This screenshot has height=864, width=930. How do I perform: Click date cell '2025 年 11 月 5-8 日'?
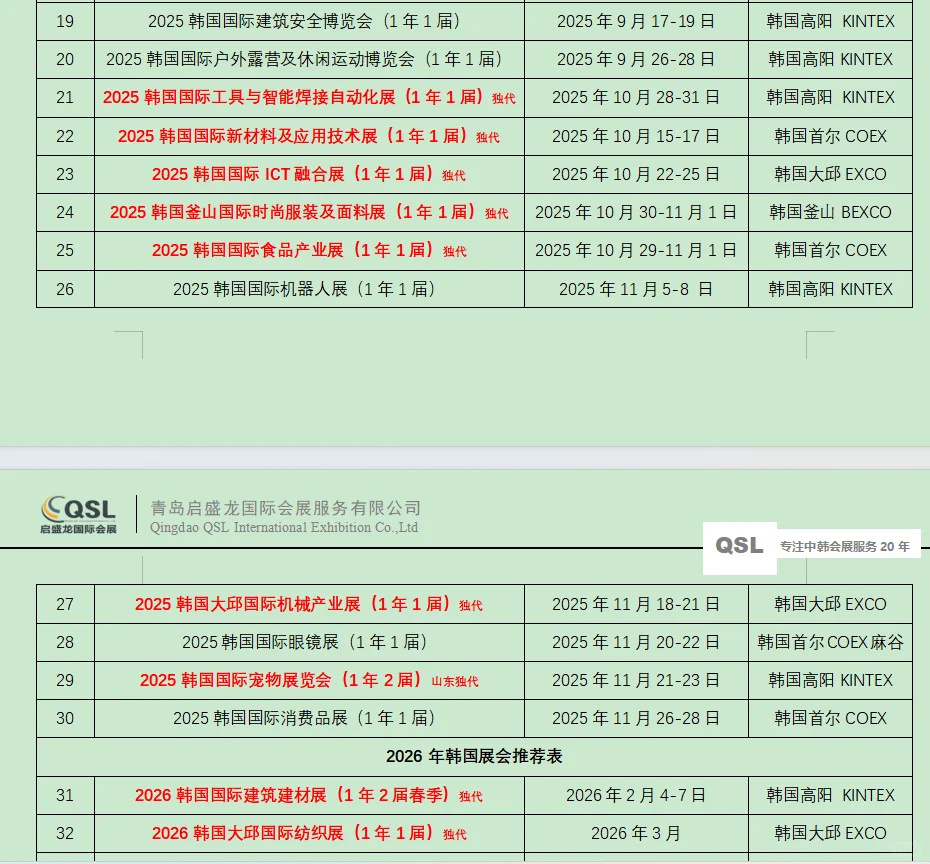pos(636,289)
